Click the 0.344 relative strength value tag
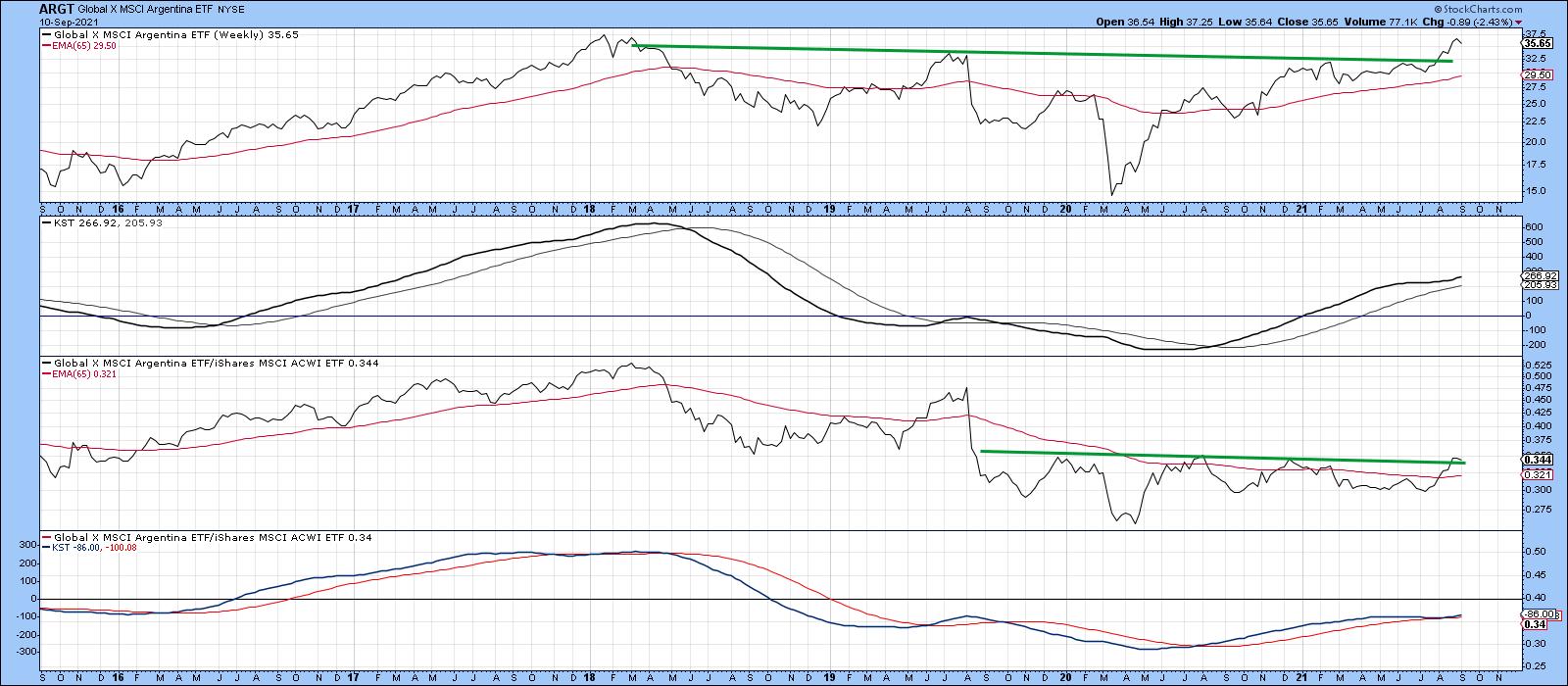 pyautogui.click(x=1535, y=460)
